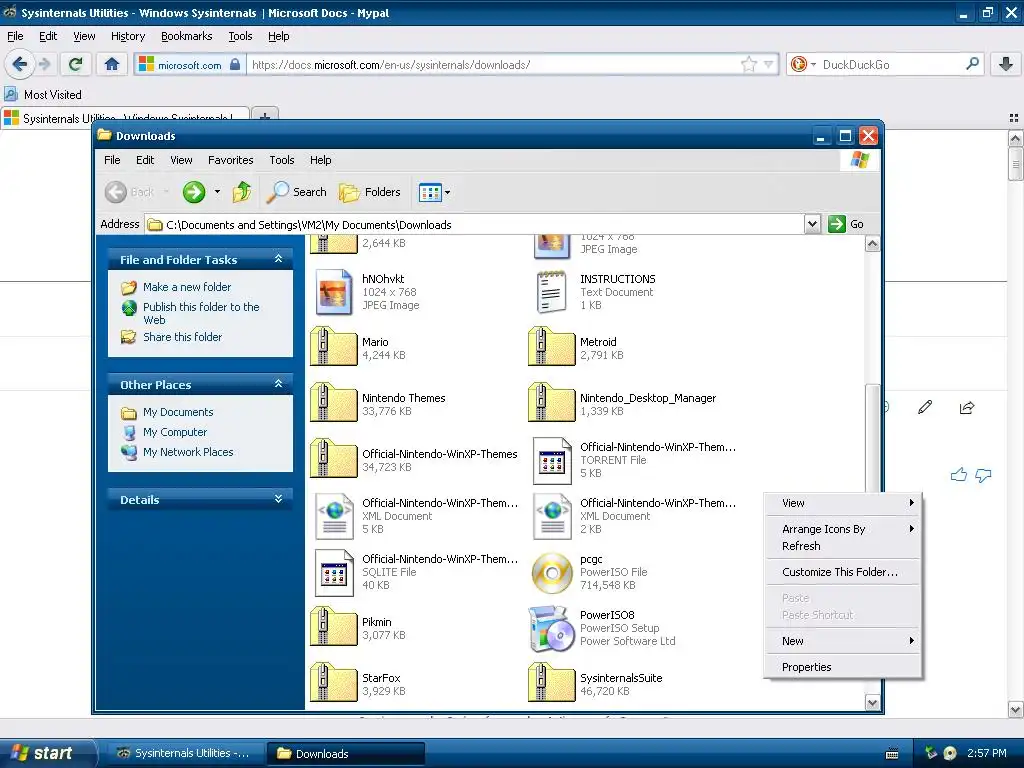Select the SQLITE file icon
The width and height of the screenshot is (1024, 768).
click(x=334, y=573)
